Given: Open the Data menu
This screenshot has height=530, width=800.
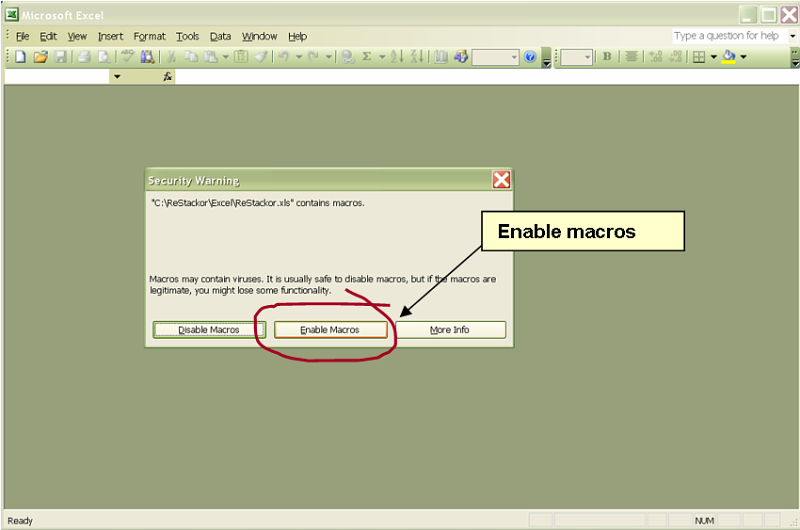Looking at the screenshot, I should (220, 36).
